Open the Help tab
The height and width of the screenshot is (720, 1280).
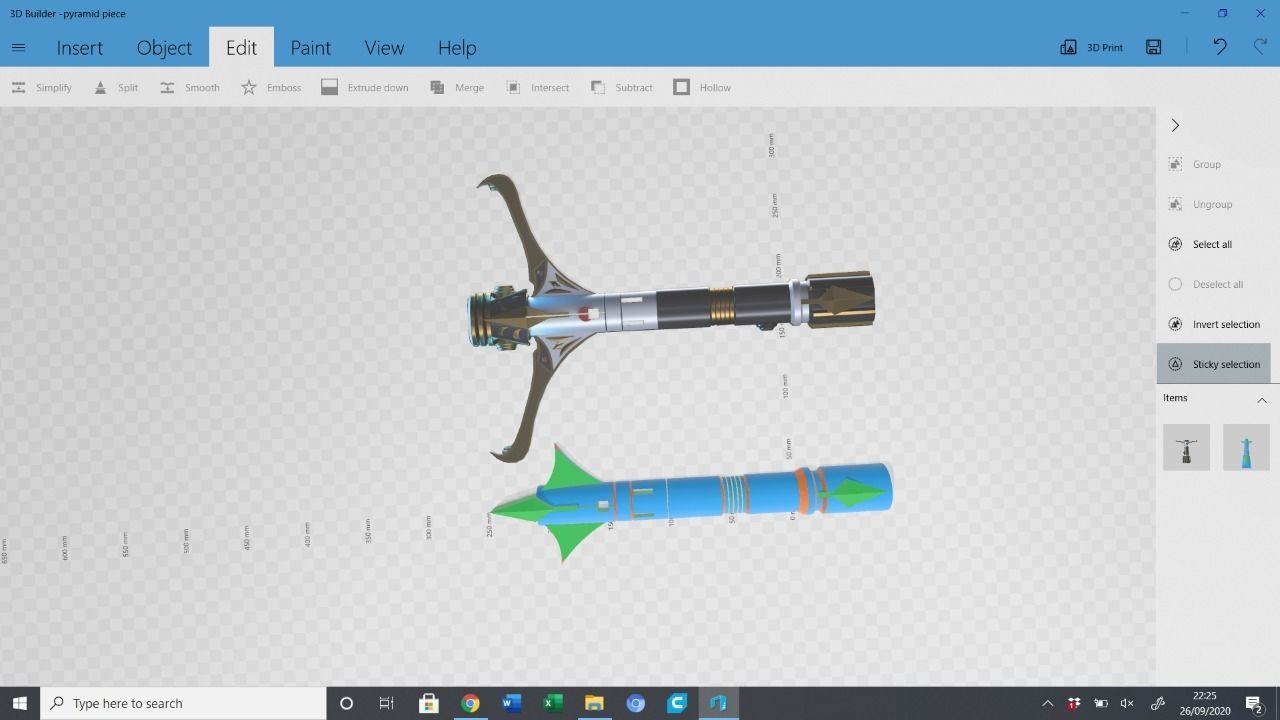tap(457, 48)
